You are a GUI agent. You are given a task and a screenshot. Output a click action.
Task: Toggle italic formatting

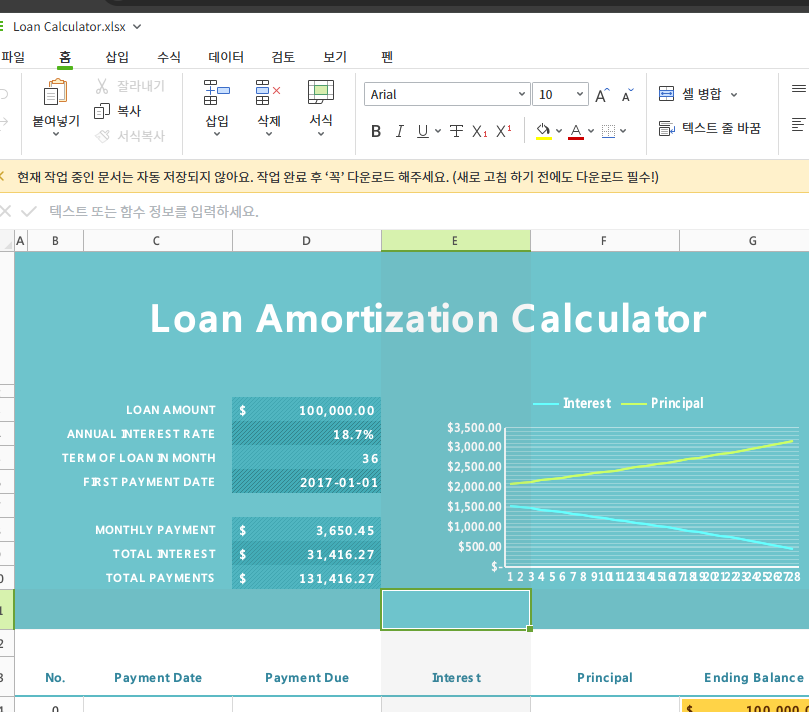(x=400, y=130)
